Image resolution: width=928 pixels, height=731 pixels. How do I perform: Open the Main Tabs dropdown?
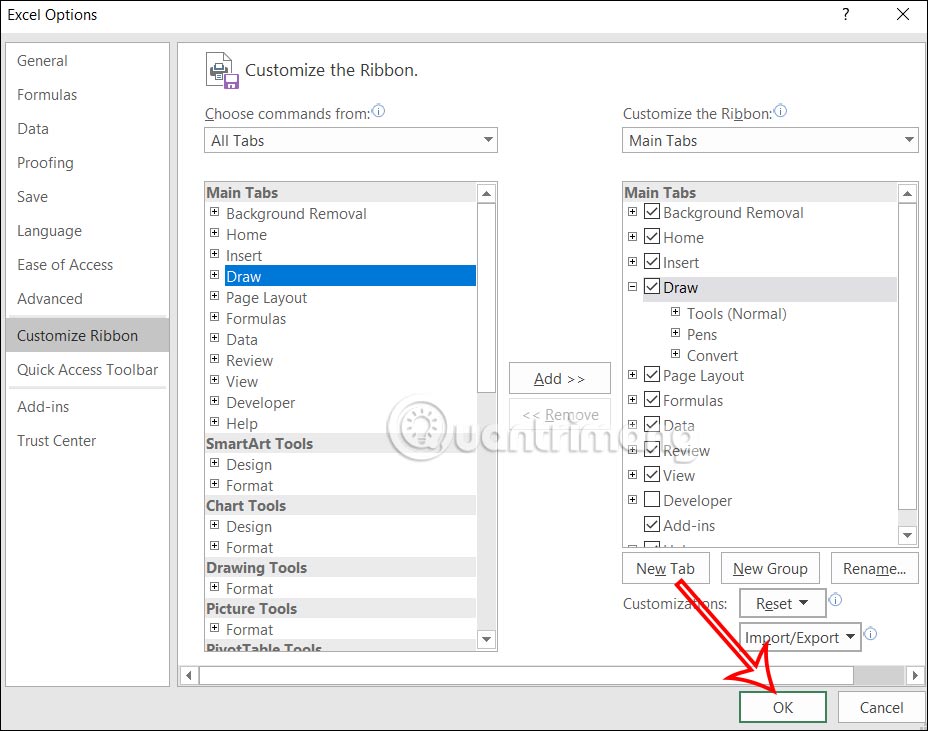coord(770,140)
